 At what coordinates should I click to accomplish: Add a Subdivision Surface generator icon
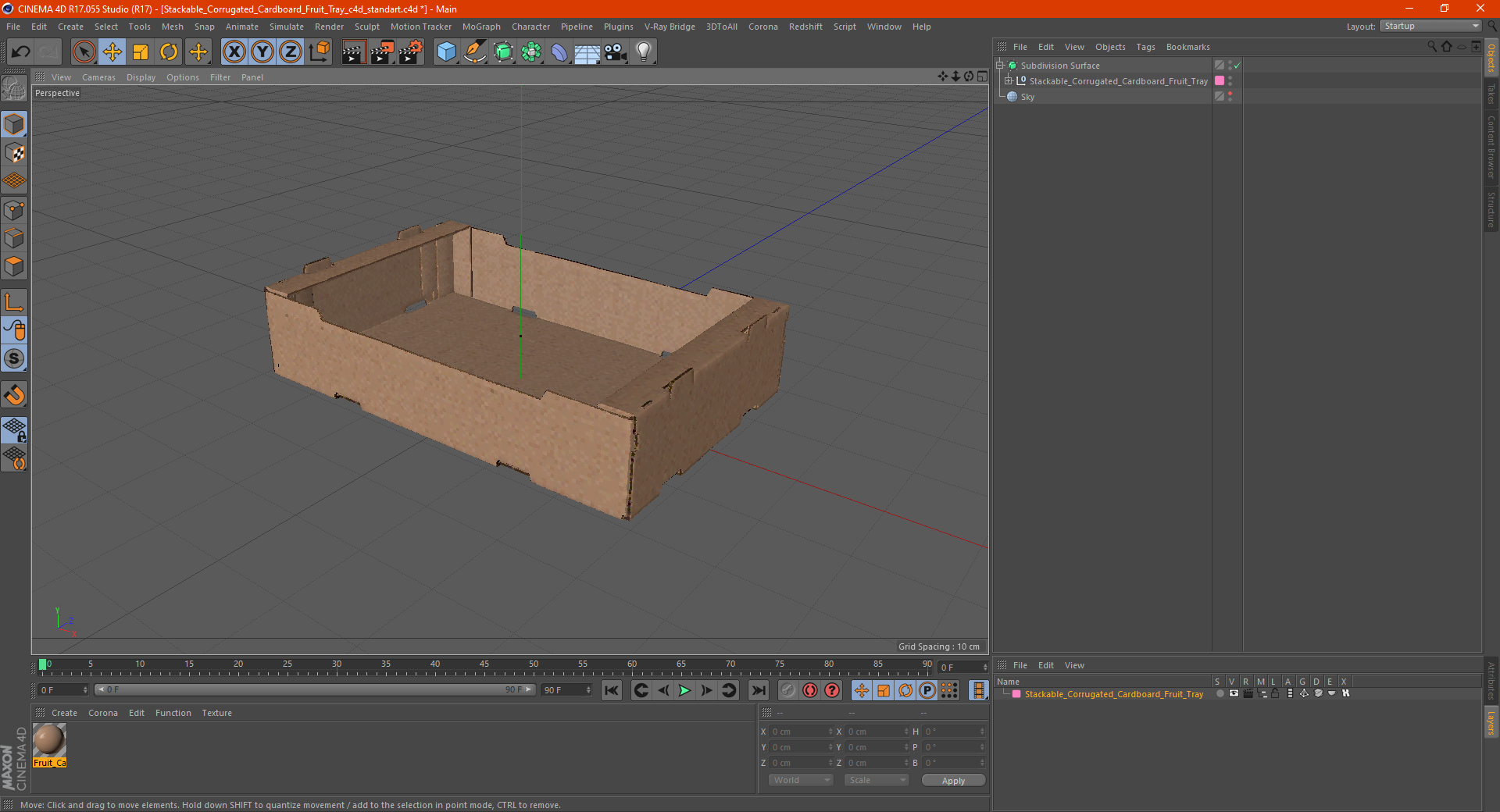click(x=503, y=52)
